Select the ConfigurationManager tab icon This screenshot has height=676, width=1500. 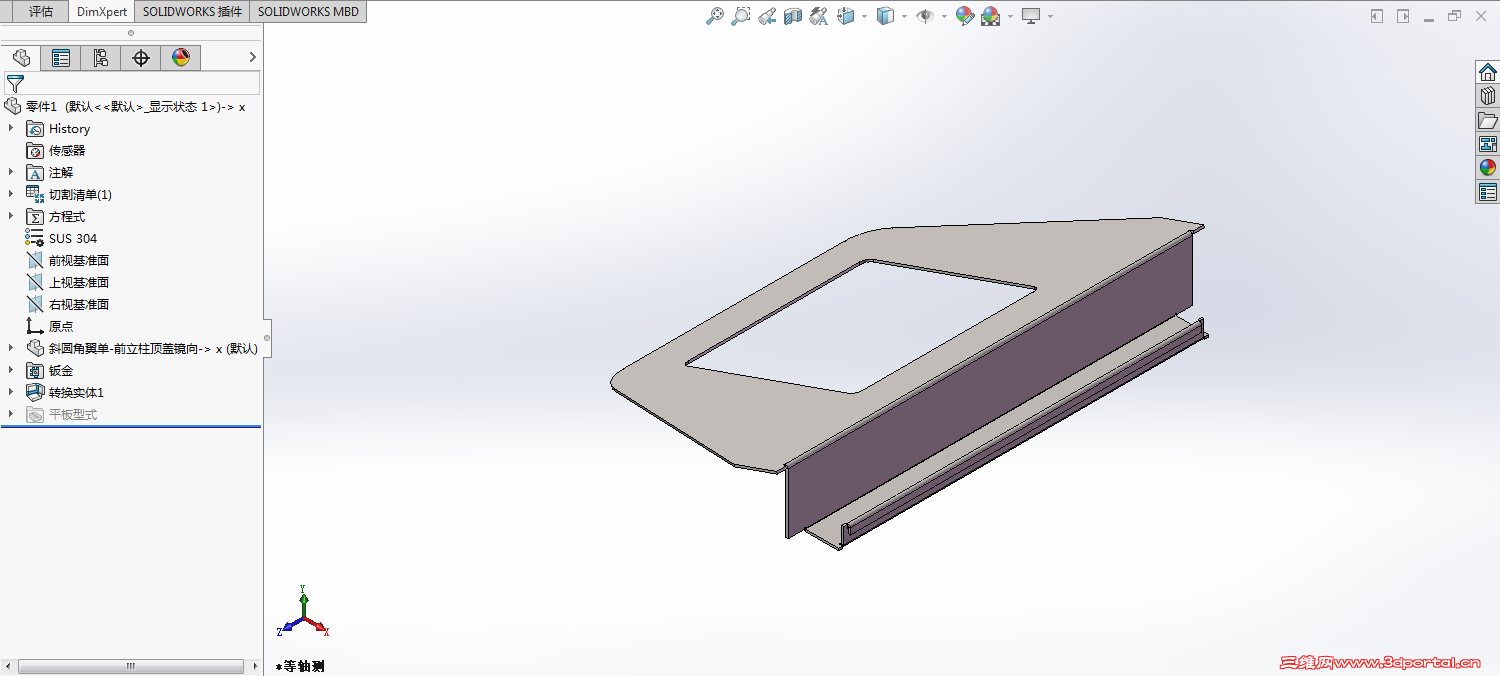(101, 58)
